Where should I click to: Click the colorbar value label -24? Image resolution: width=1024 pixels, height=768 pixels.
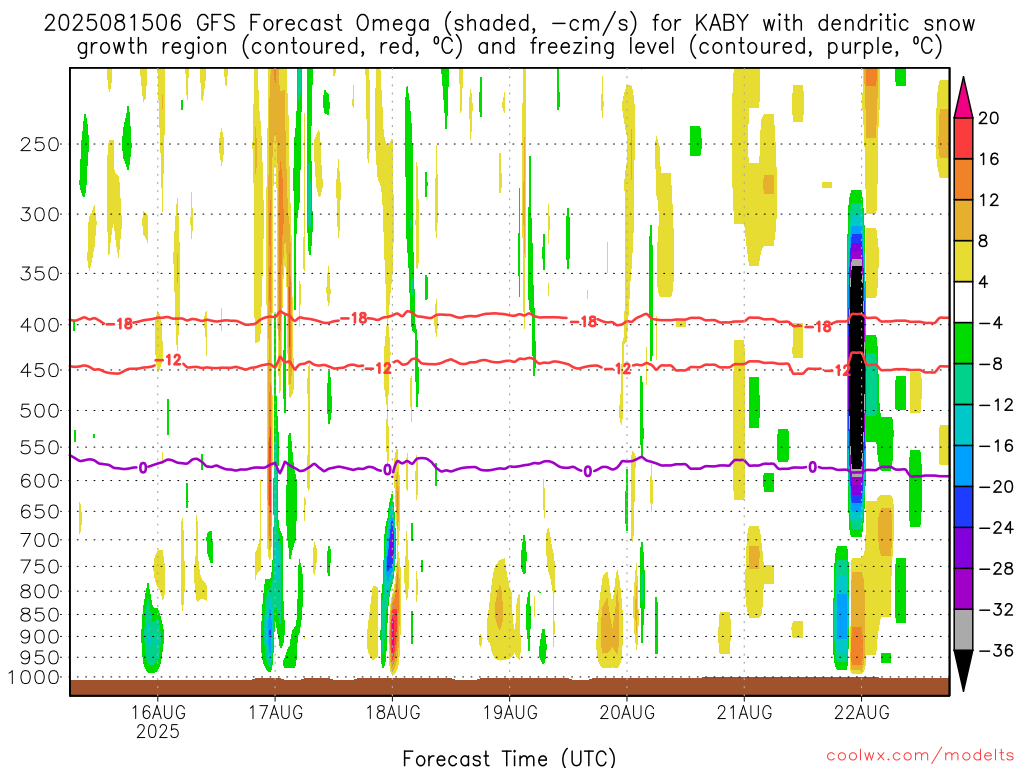tap(996, 528)
